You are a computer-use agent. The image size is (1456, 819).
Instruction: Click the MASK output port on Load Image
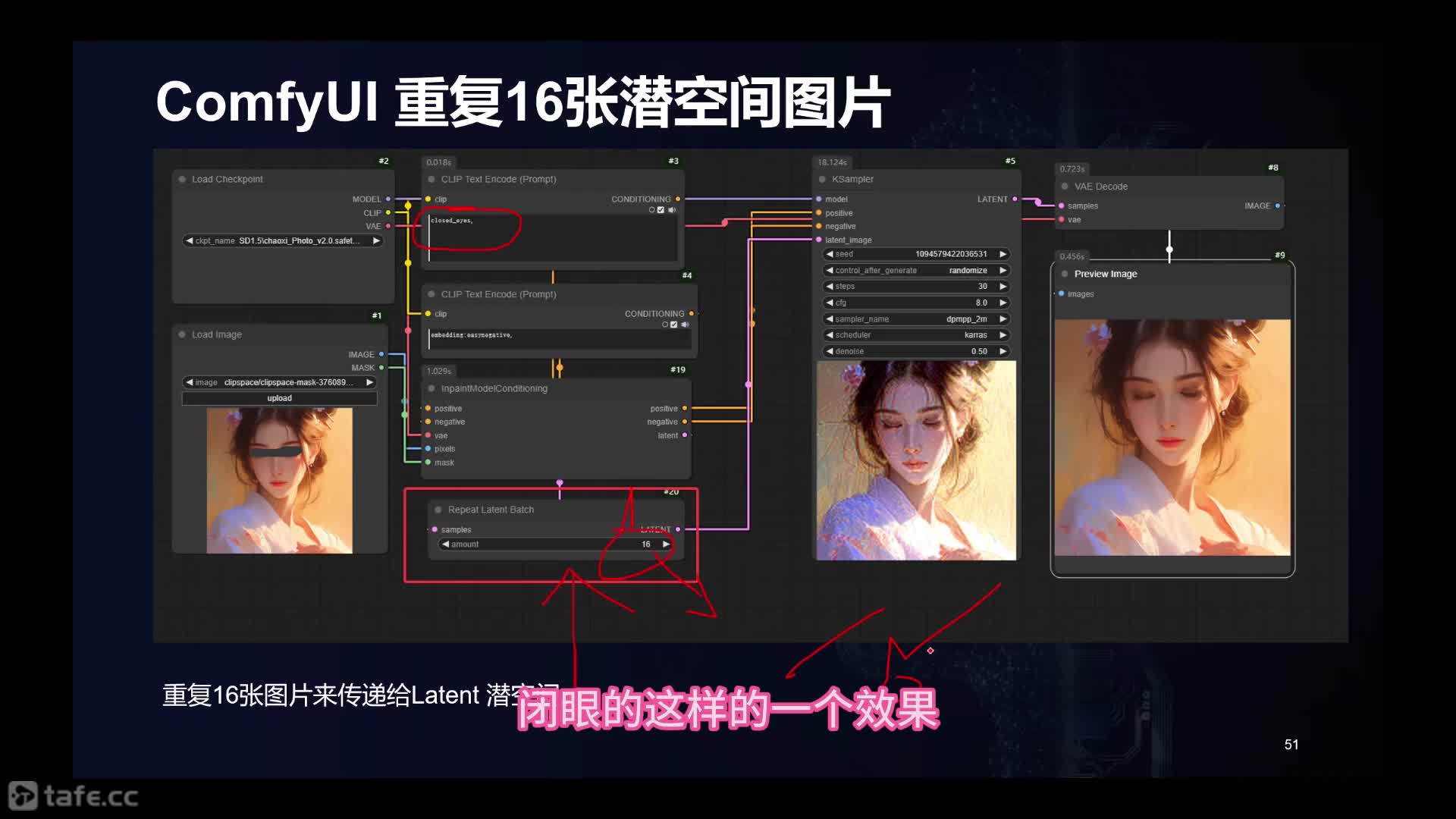click(x=381, y=368)
